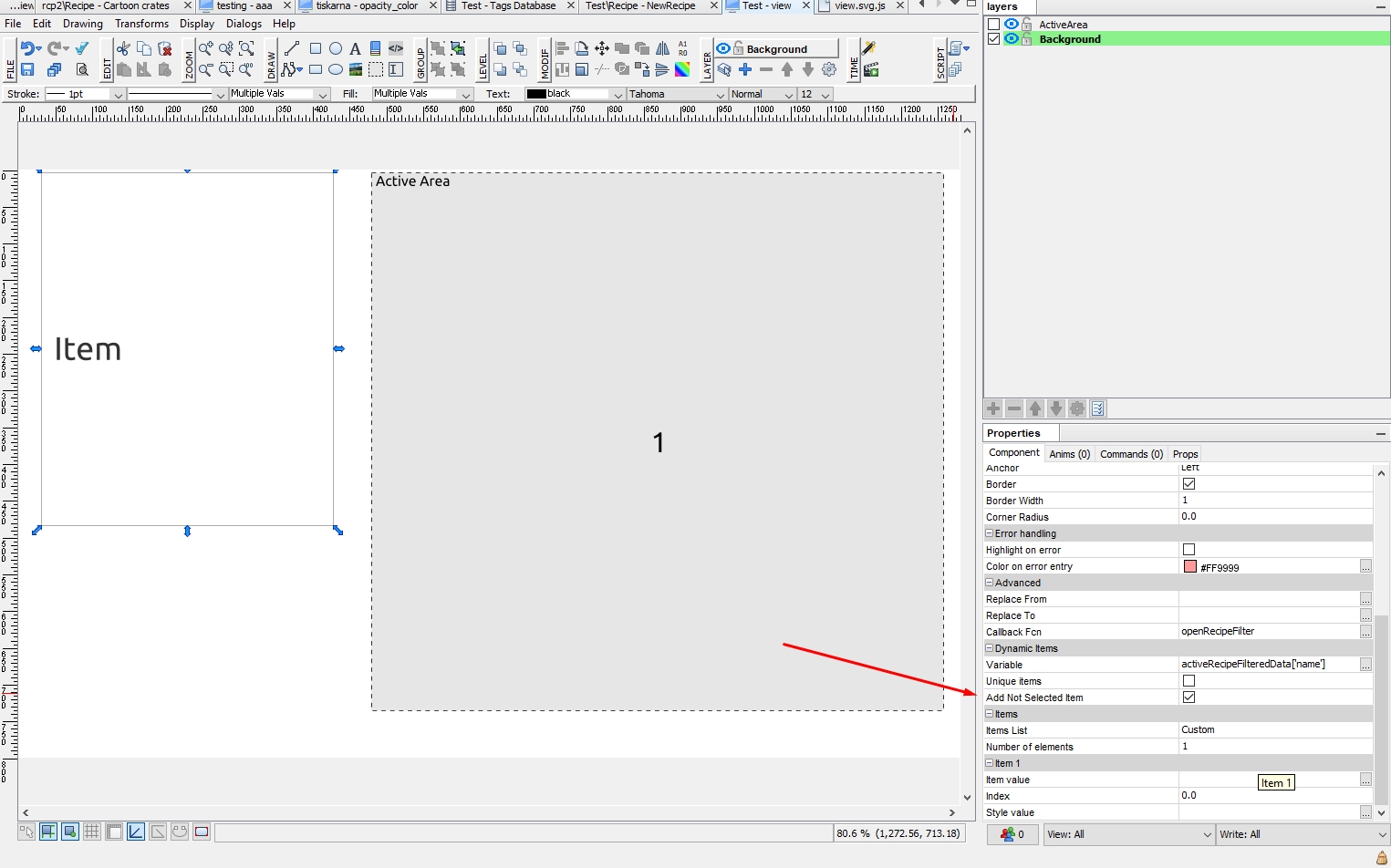
Task: Uncheck the Background layer checkbox
Action: 994,39
